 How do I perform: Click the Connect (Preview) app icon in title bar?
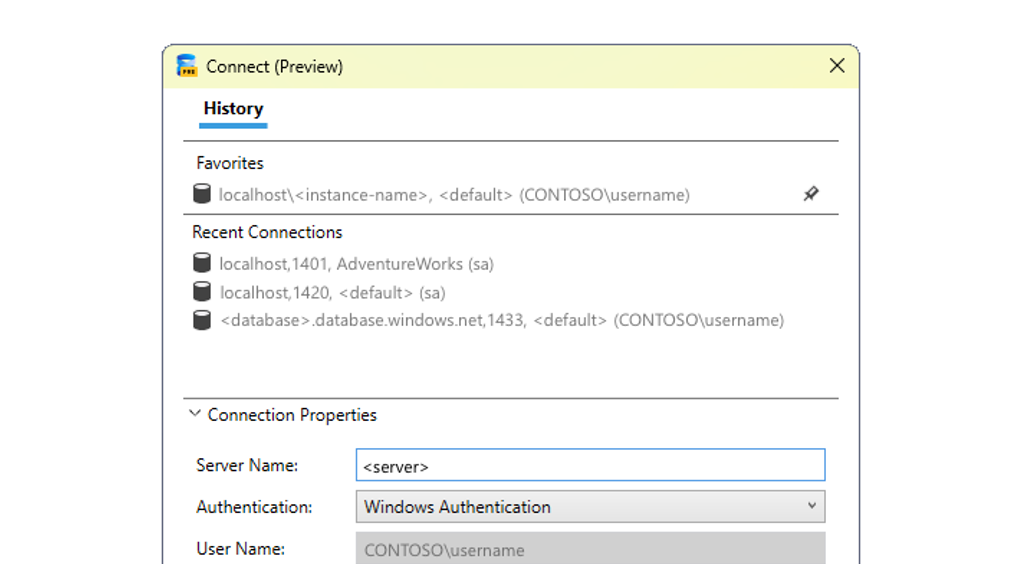coord(187,66)
